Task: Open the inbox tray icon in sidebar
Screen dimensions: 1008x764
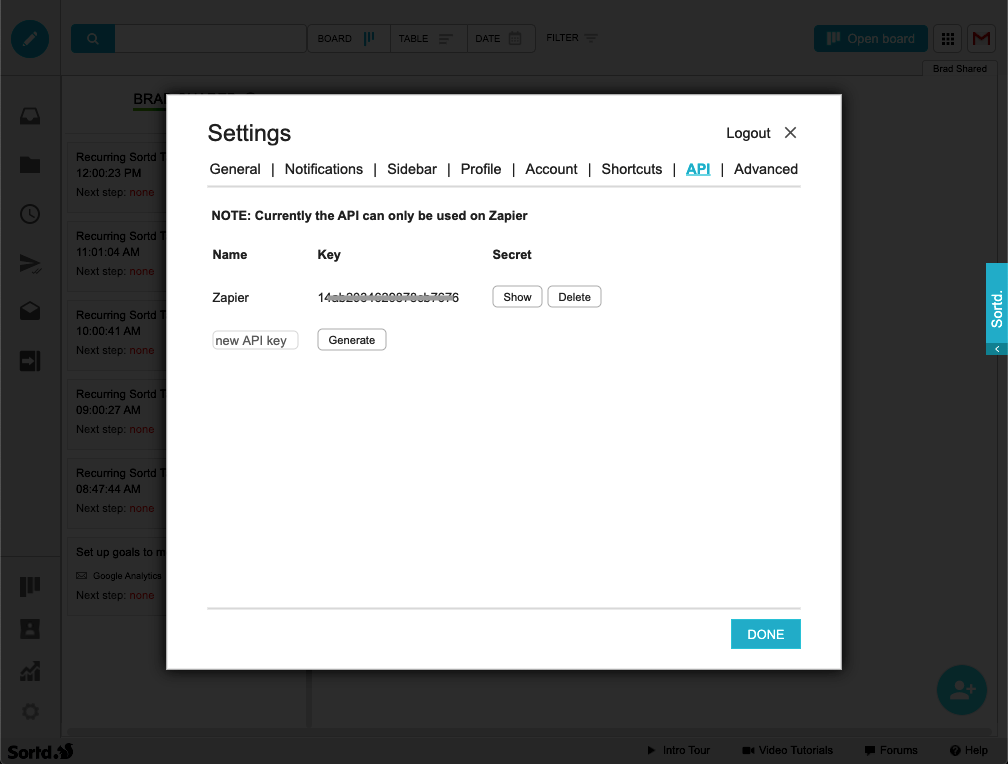Action: 30,116
